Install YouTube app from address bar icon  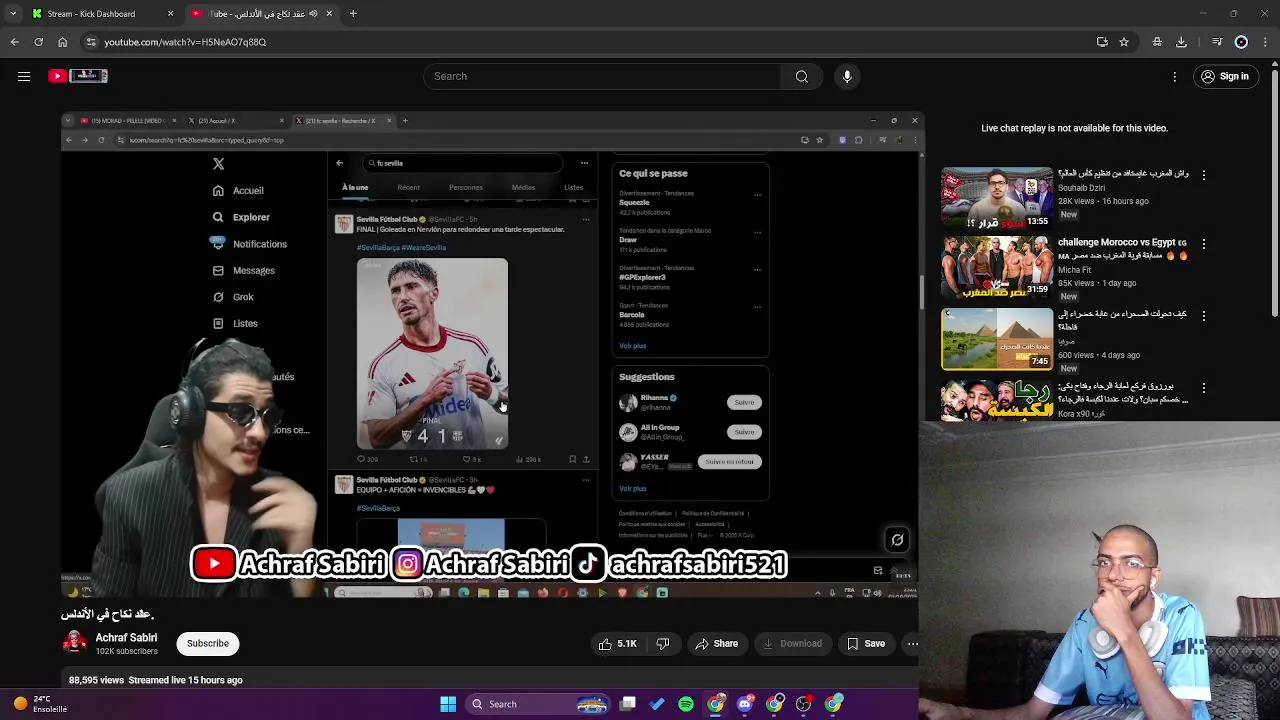(x=1102, y=42)
